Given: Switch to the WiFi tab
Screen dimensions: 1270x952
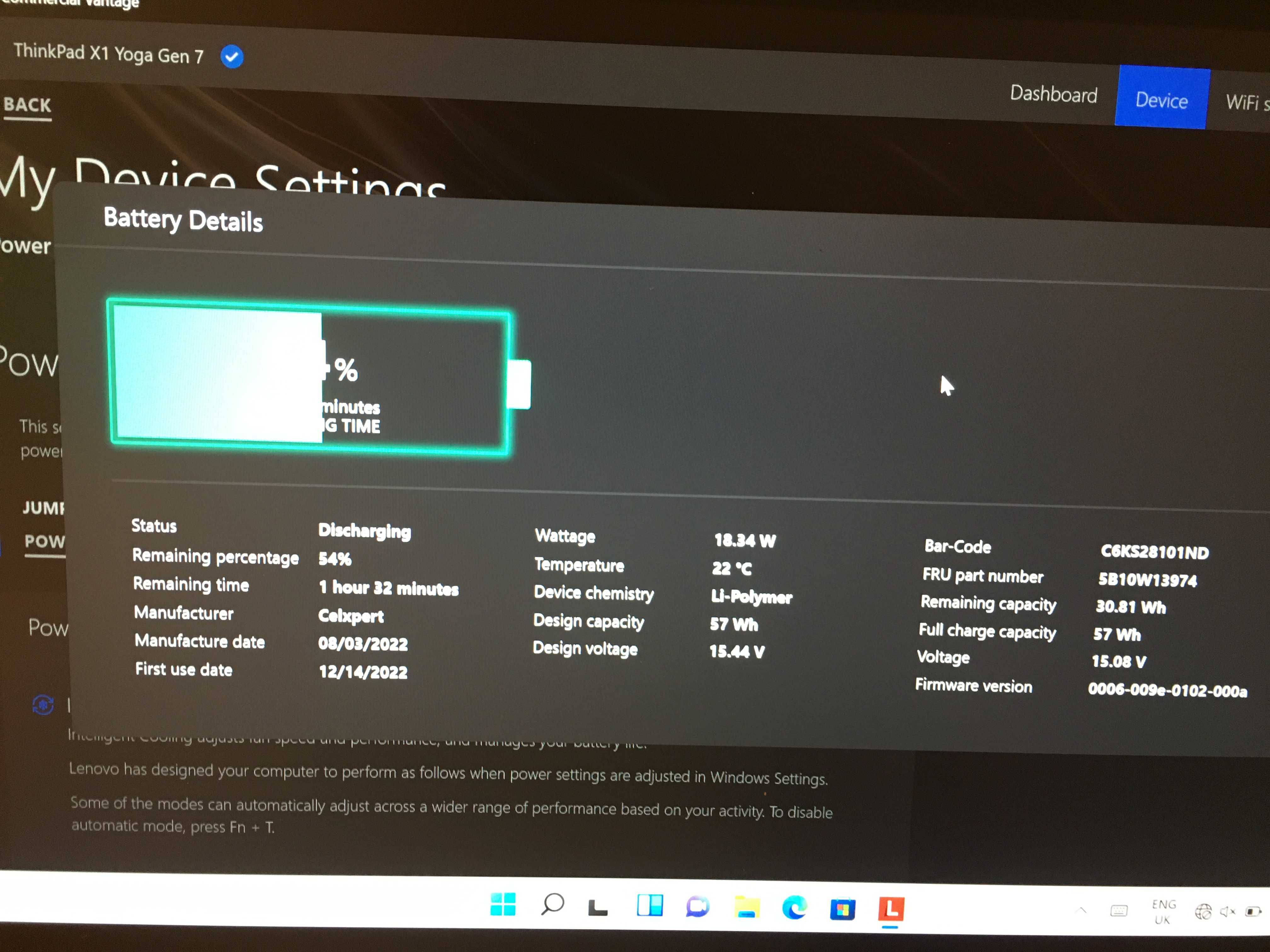Looking at the screenshot, I should tap(1247, 103).
